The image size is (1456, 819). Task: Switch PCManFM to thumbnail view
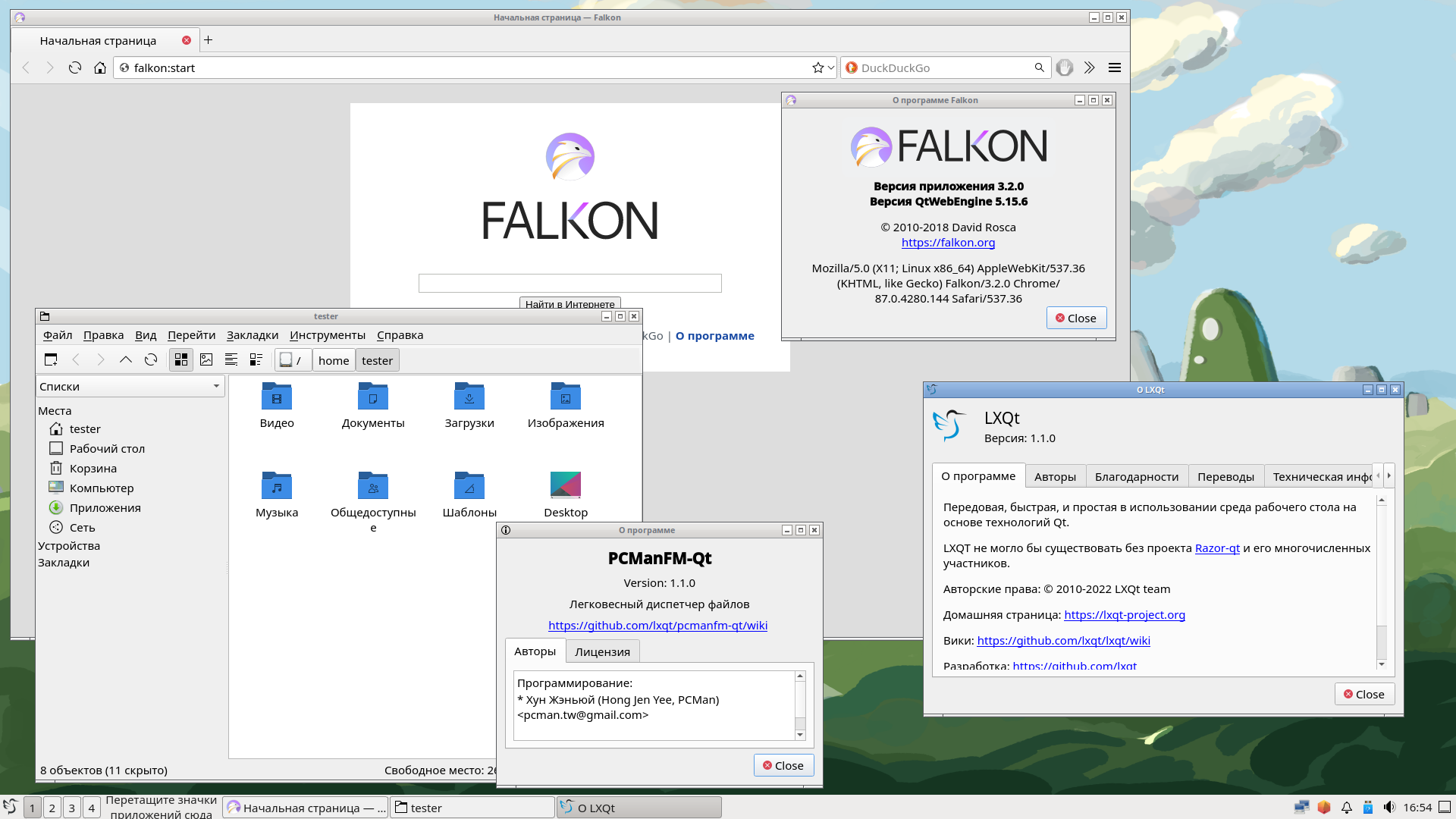[206, 360]
